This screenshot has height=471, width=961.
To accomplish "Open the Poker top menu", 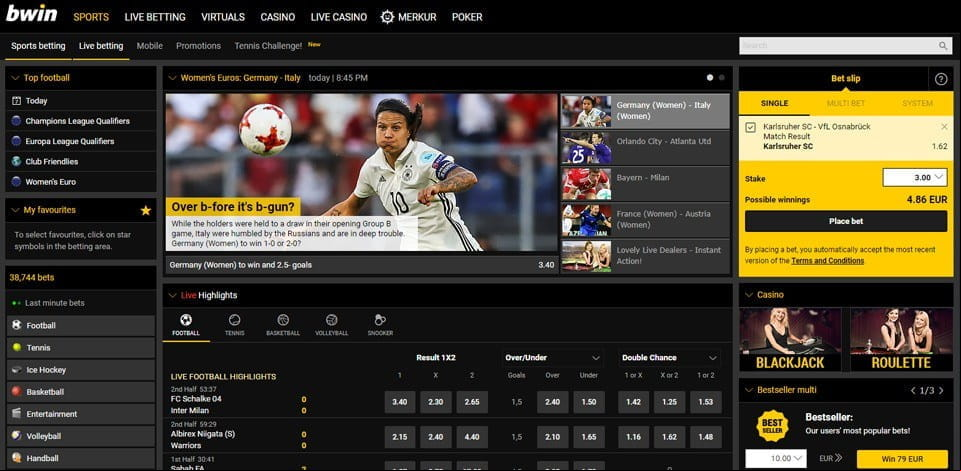I will [467, 17].
